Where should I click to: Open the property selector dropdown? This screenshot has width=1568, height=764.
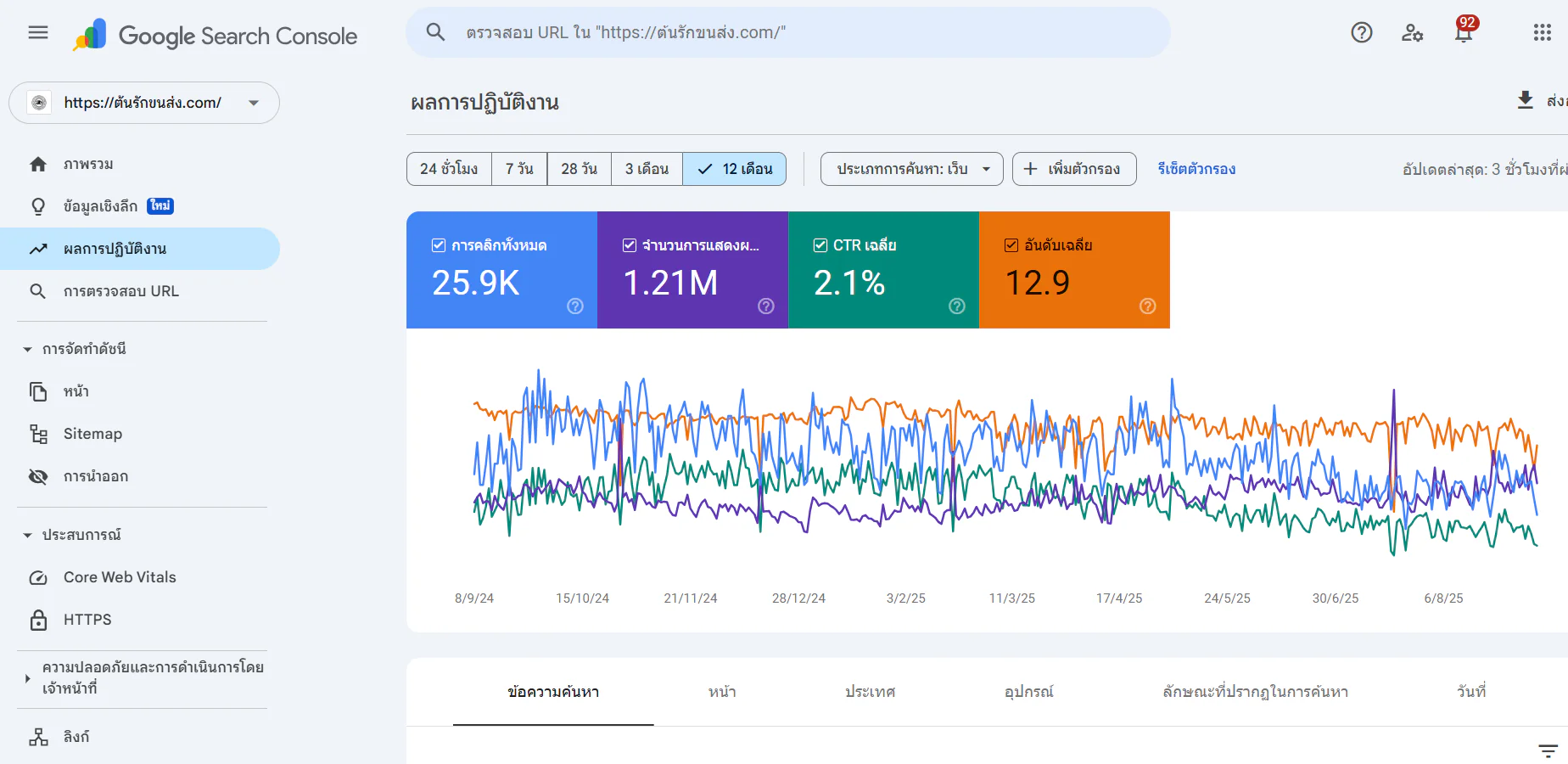144,103
